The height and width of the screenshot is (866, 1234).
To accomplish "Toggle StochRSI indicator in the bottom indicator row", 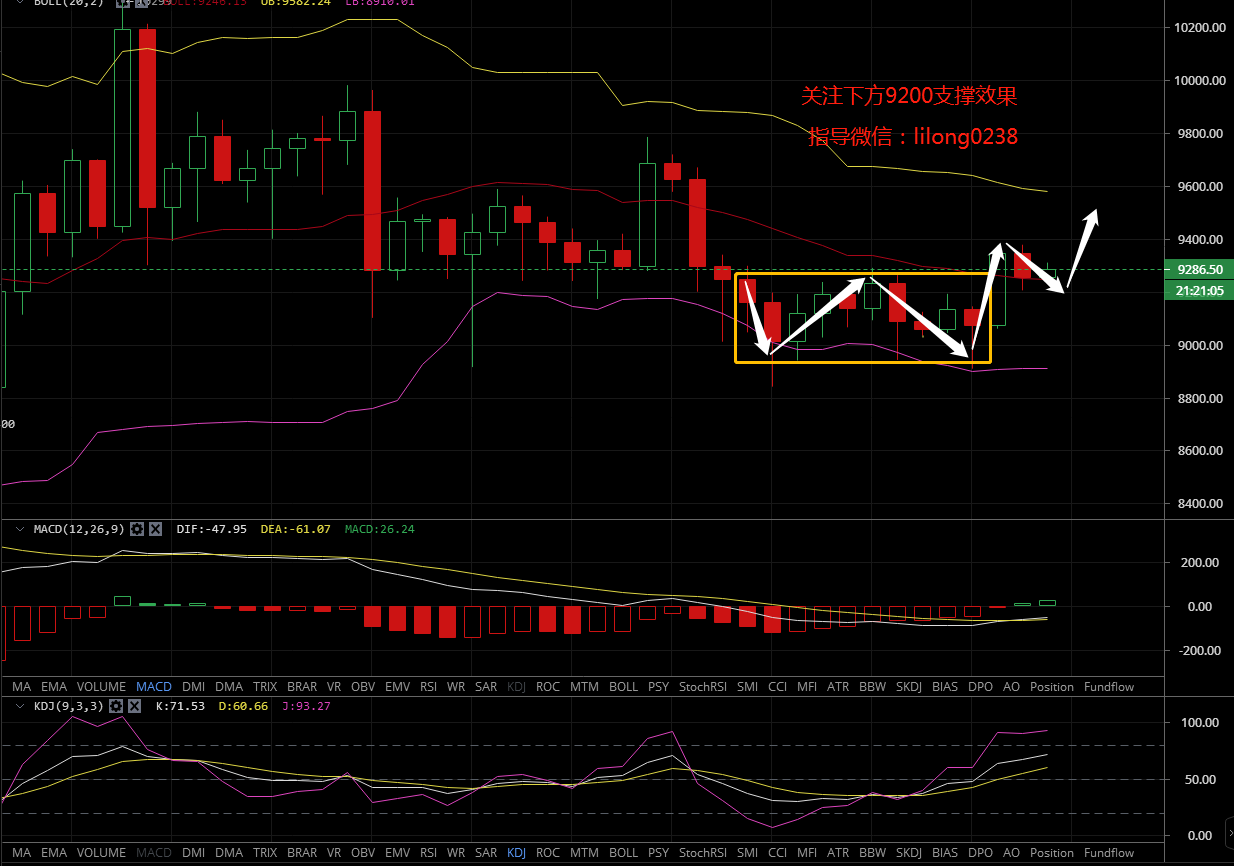I will click(703, 853).
